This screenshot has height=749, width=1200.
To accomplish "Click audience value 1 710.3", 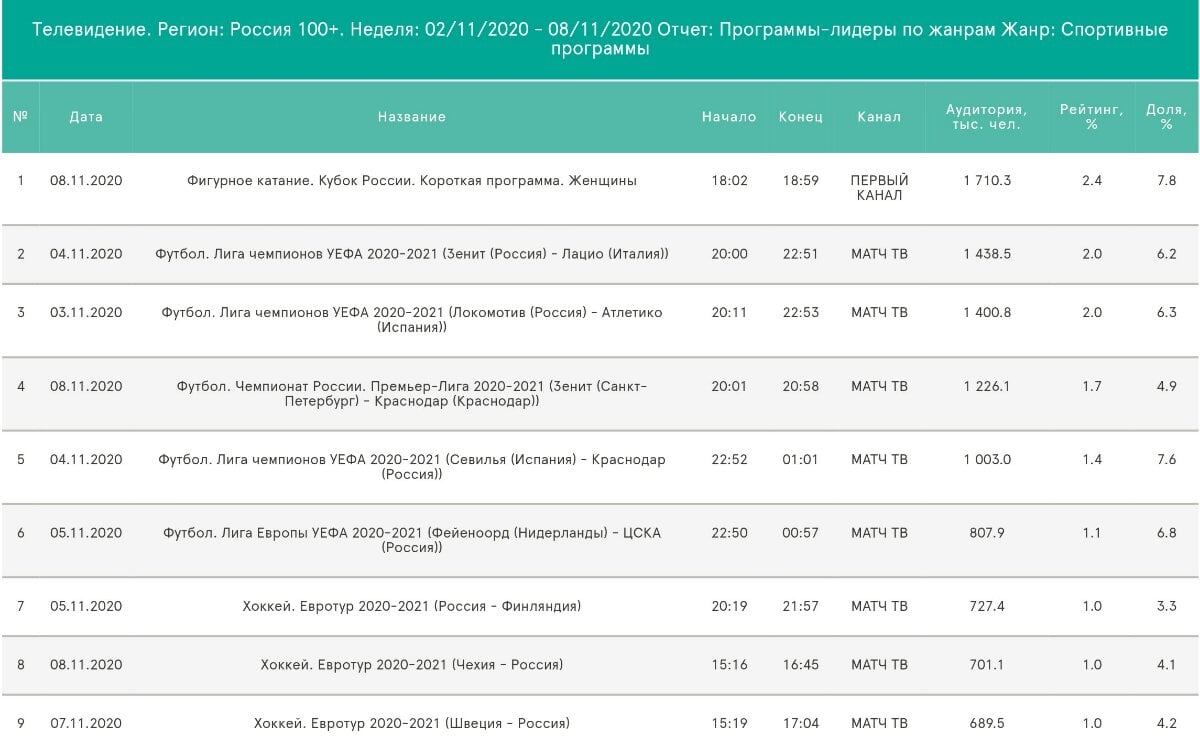I will pyautogui.click(x=987, y=181).
